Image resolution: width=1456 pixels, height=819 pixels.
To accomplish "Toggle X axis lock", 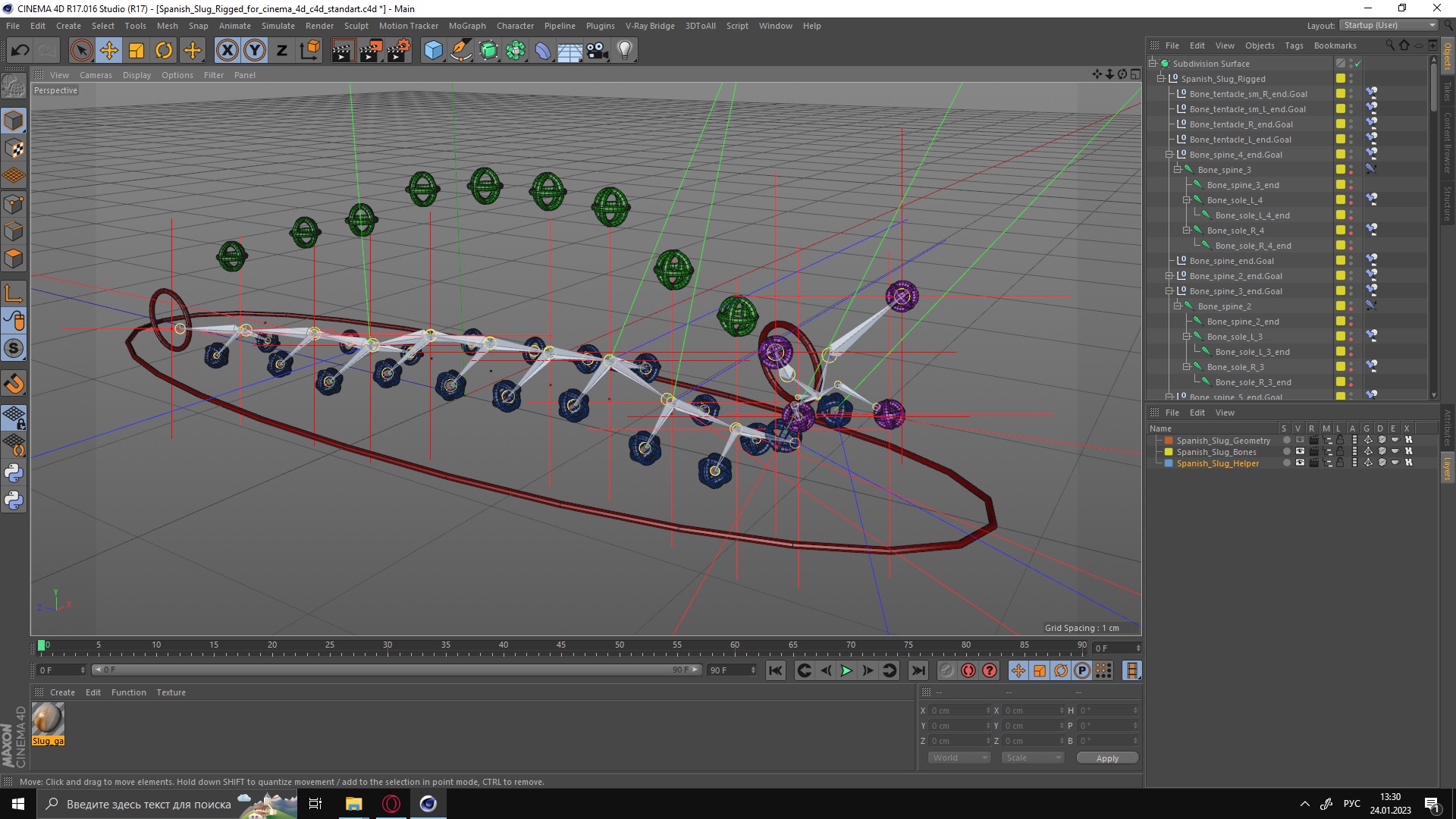I will click(227, 51).
